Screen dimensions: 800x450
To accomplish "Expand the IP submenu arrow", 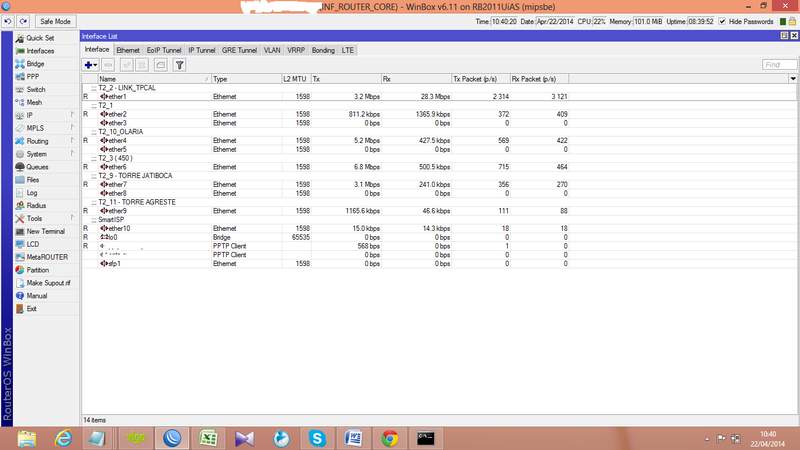I will 72,114.
